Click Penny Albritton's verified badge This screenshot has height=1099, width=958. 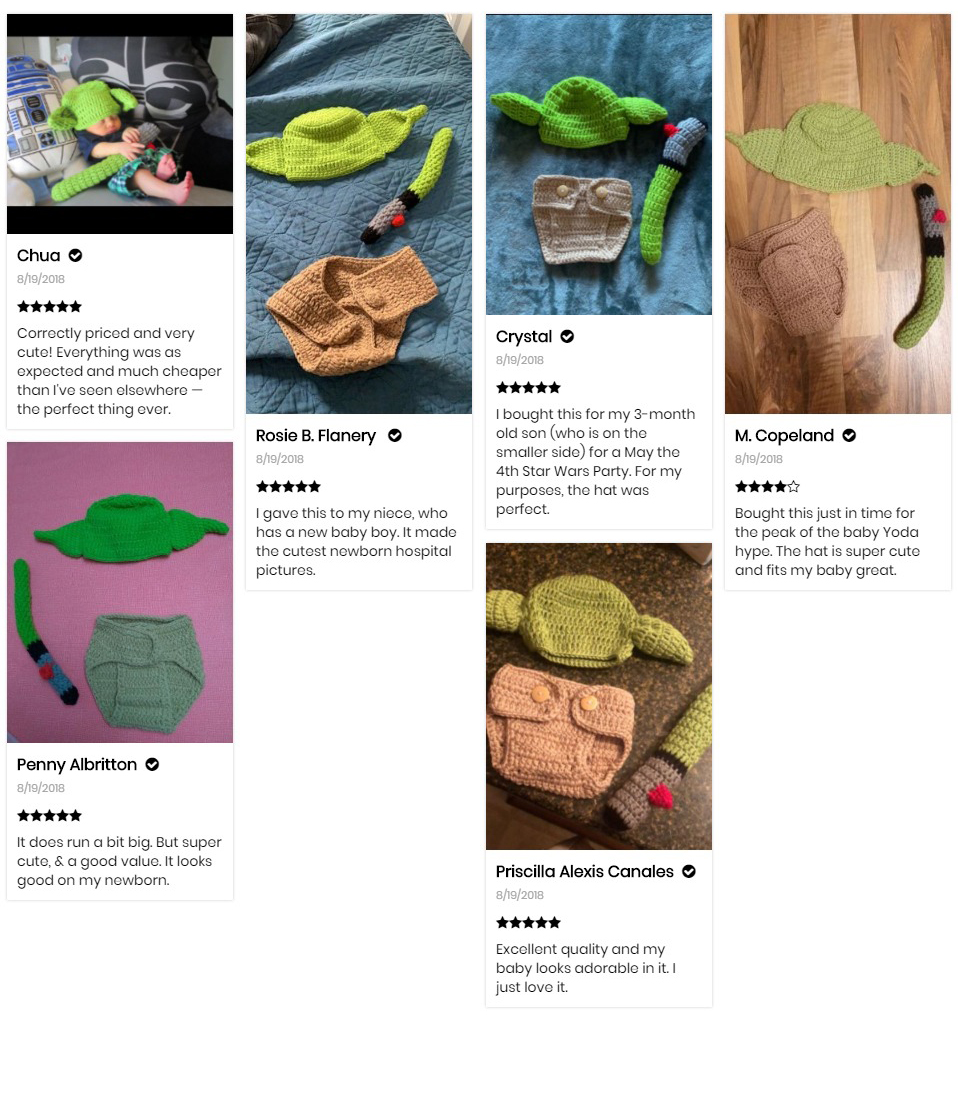pos(152,765)
